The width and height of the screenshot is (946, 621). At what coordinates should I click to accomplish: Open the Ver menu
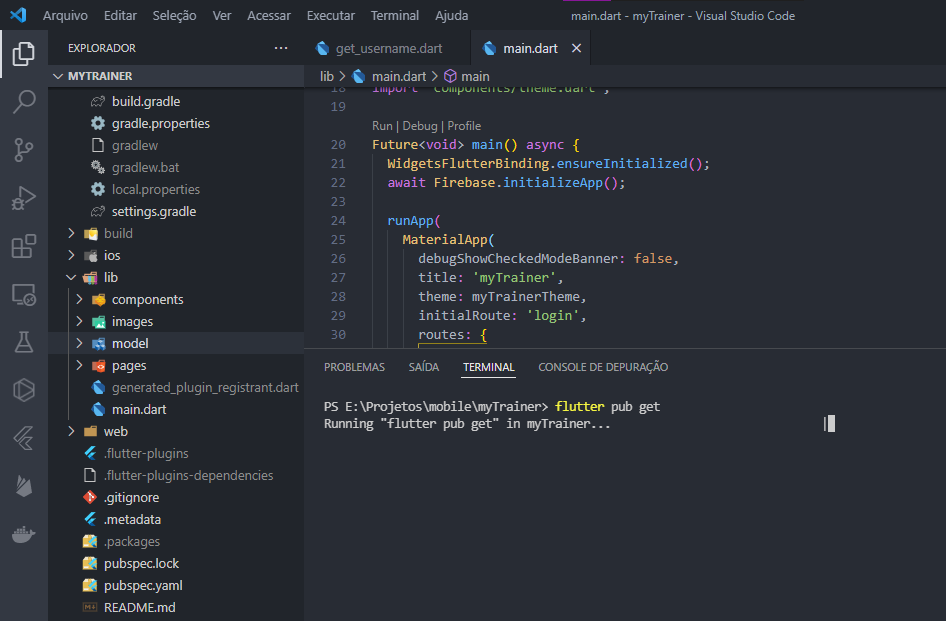(221, 16)
